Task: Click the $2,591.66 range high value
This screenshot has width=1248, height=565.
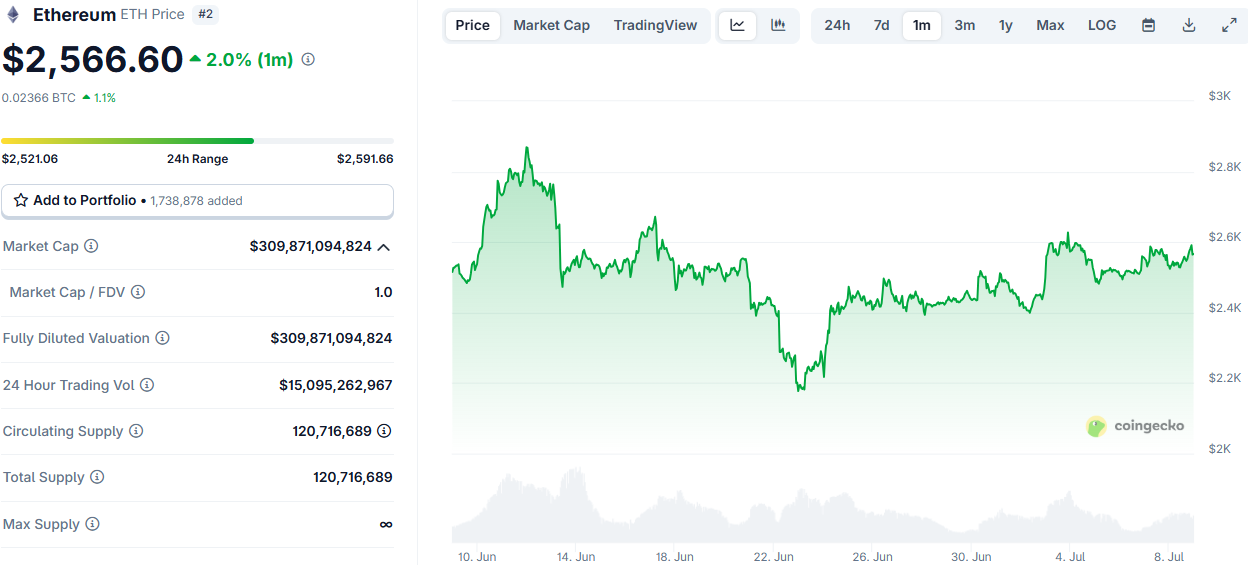Action: (365, 159)
